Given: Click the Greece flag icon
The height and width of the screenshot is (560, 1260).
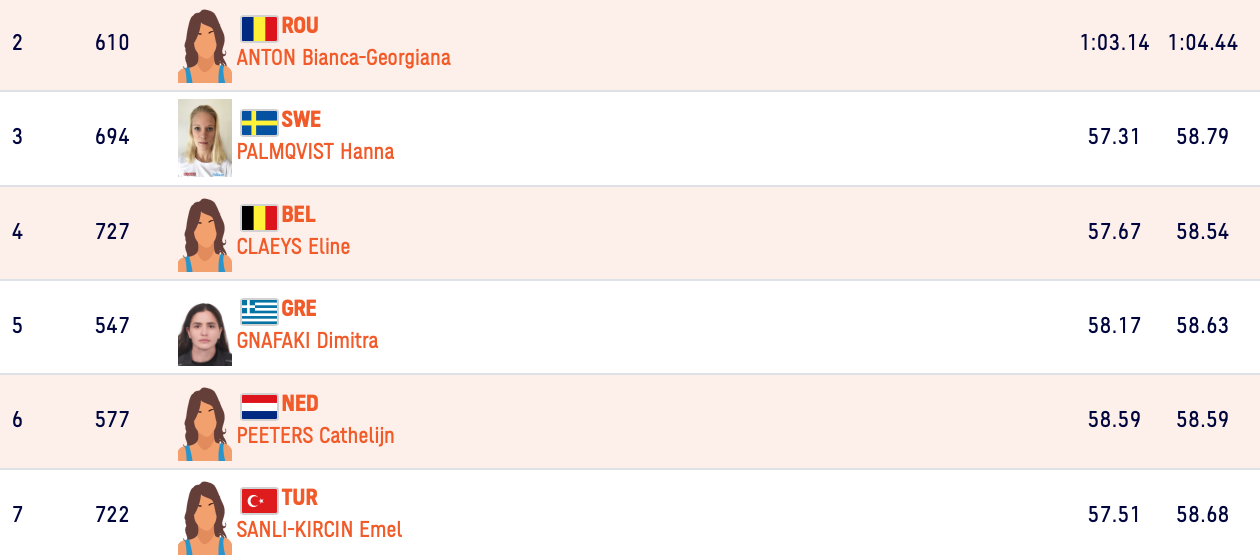Looking at the screenshot, I should 259,311.
